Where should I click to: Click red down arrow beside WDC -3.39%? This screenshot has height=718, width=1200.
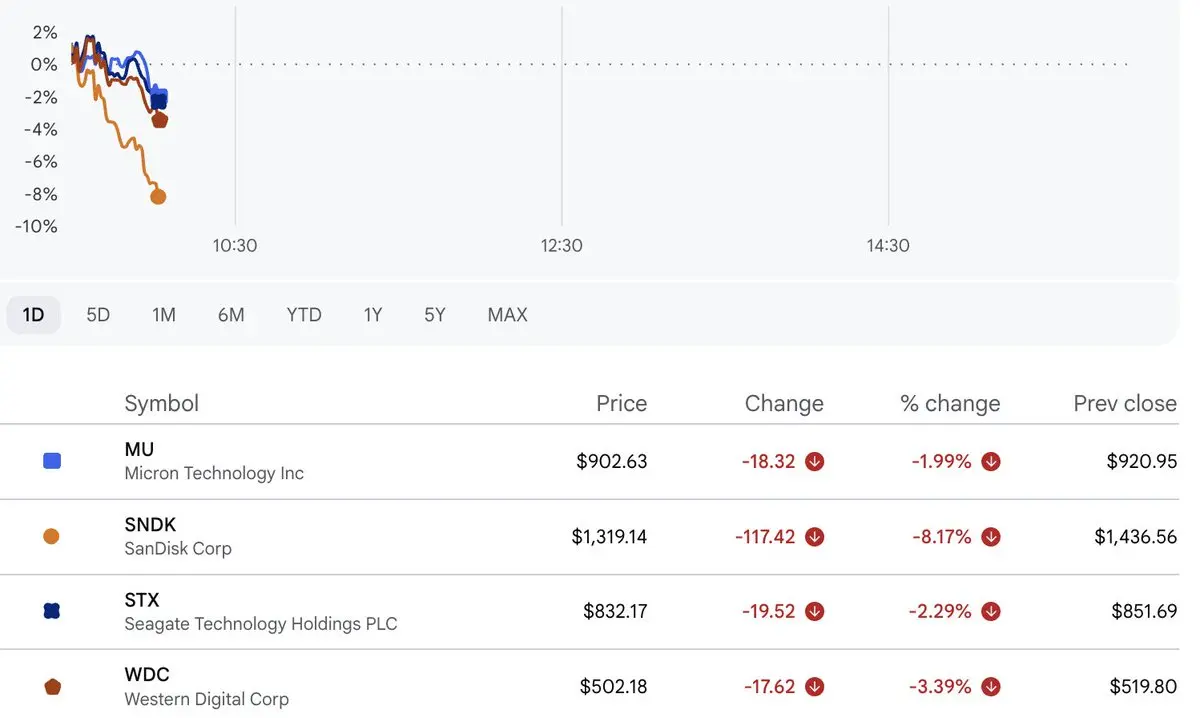991,687
